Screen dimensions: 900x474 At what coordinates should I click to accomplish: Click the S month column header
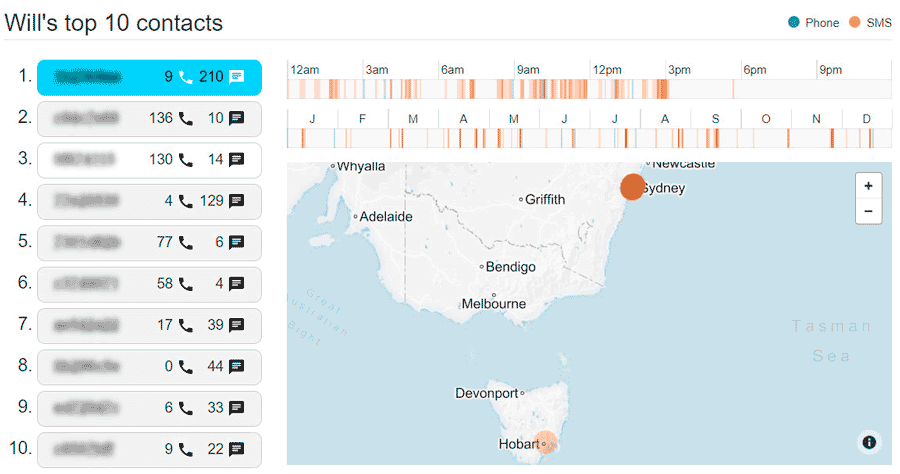[715, 119]
